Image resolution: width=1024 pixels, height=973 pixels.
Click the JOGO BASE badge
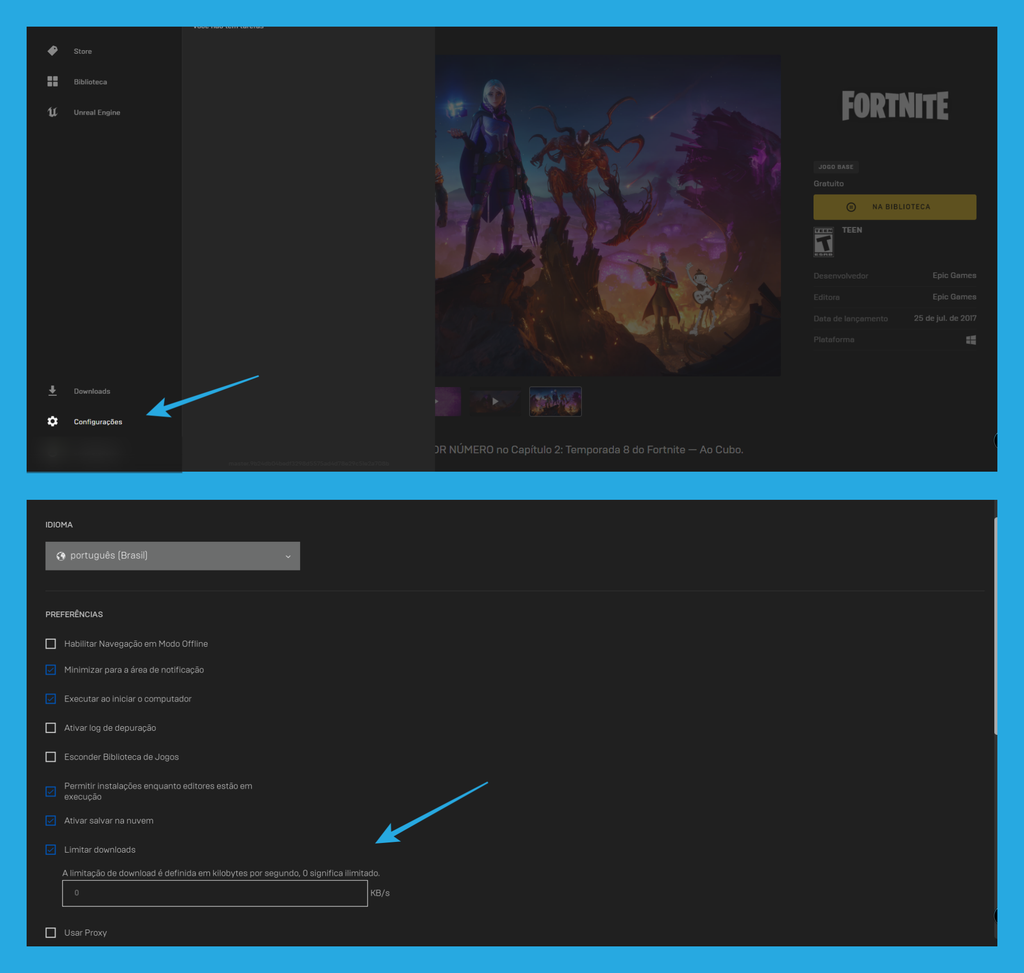[836, 167]
